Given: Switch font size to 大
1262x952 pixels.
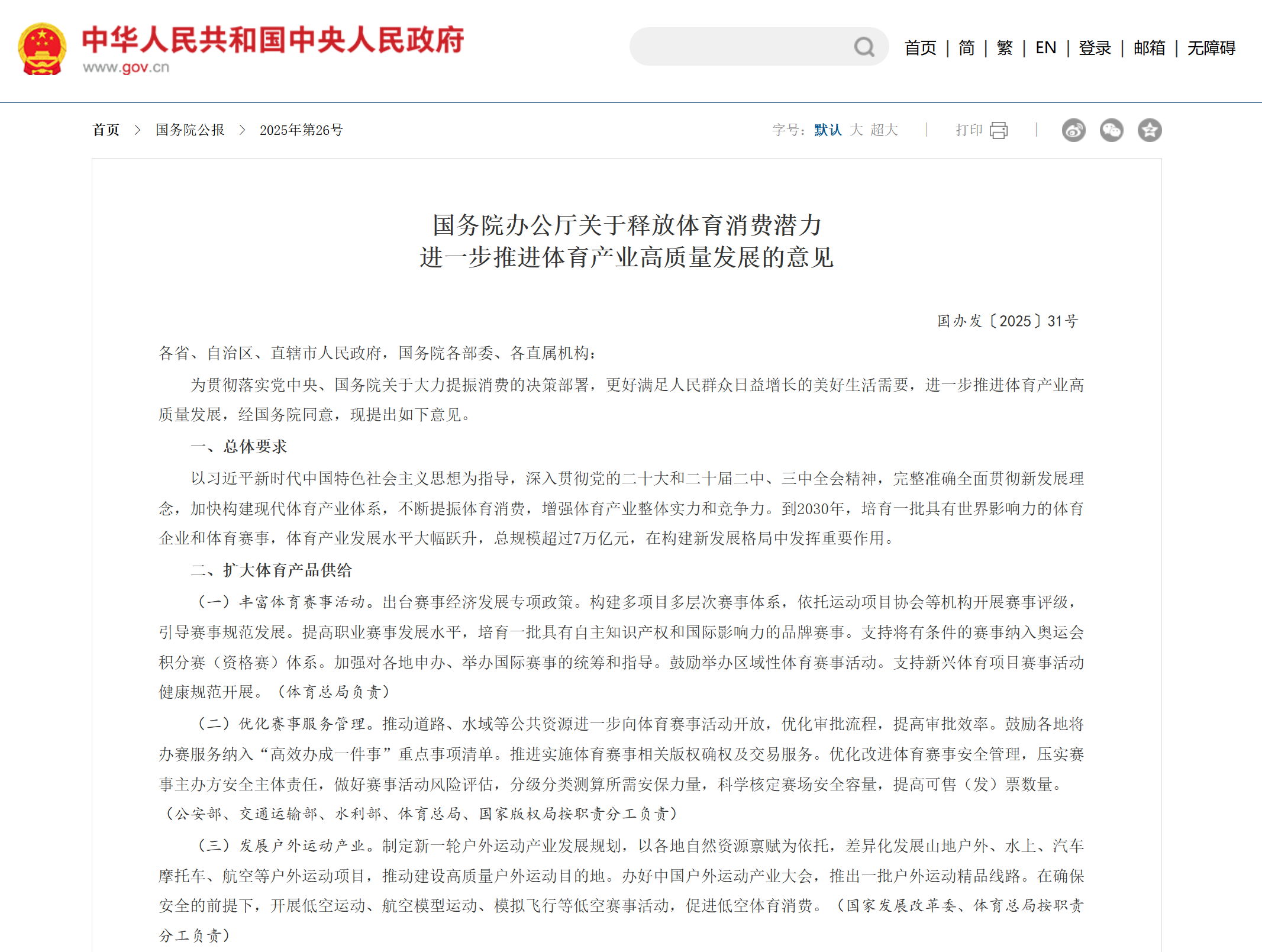Looking at the screenshot, I should [856, 130].
